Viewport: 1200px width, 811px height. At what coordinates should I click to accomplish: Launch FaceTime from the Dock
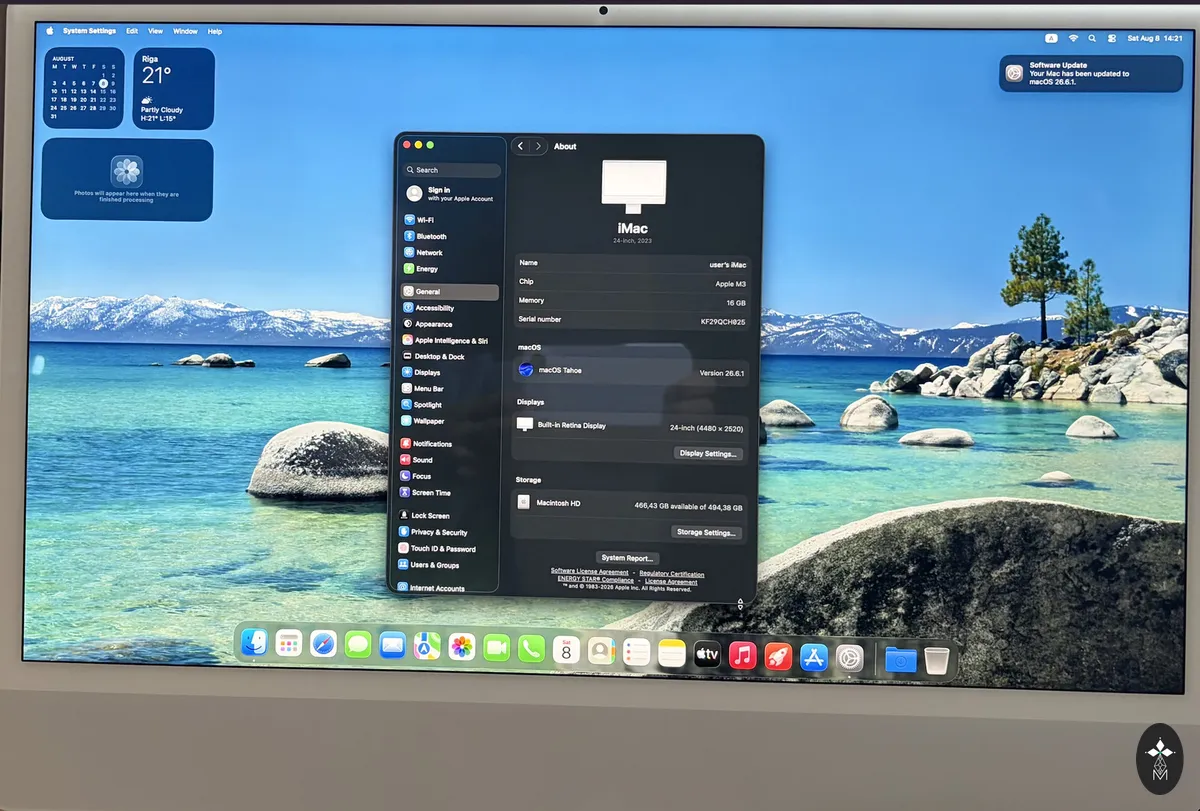pos(497,648)
